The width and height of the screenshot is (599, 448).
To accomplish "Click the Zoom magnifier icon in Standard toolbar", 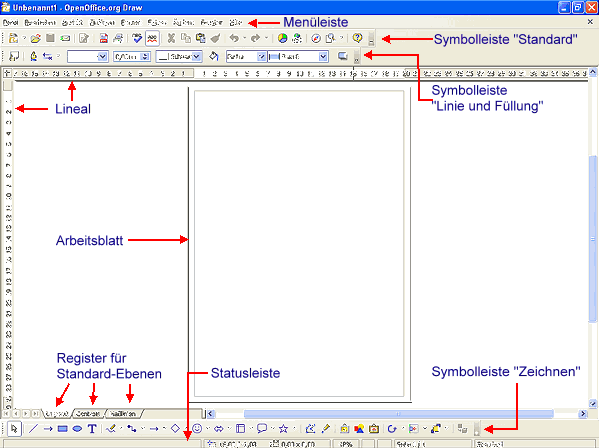I will 330,38.
